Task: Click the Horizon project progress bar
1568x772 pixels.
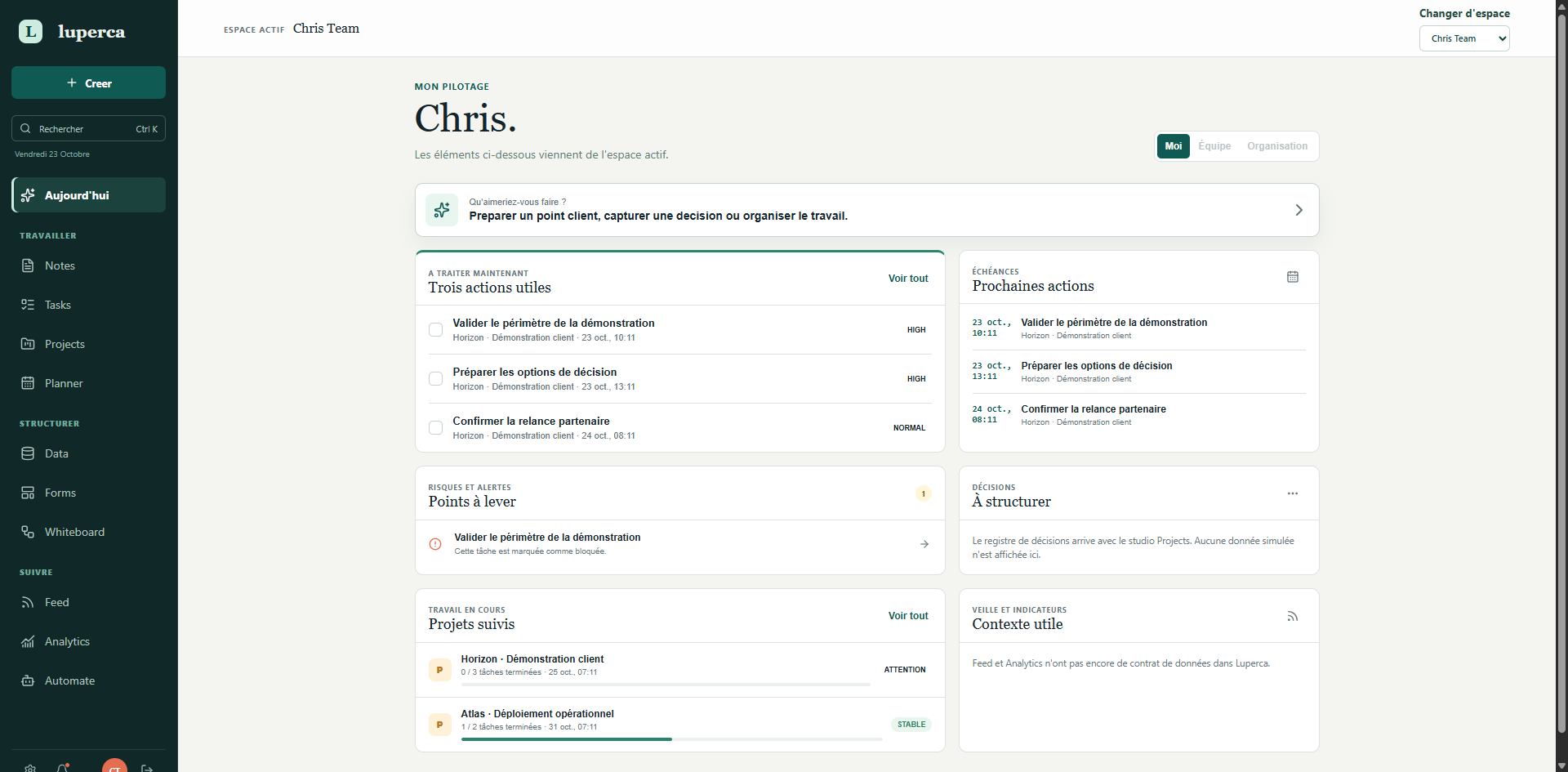Action: [666, 685]
